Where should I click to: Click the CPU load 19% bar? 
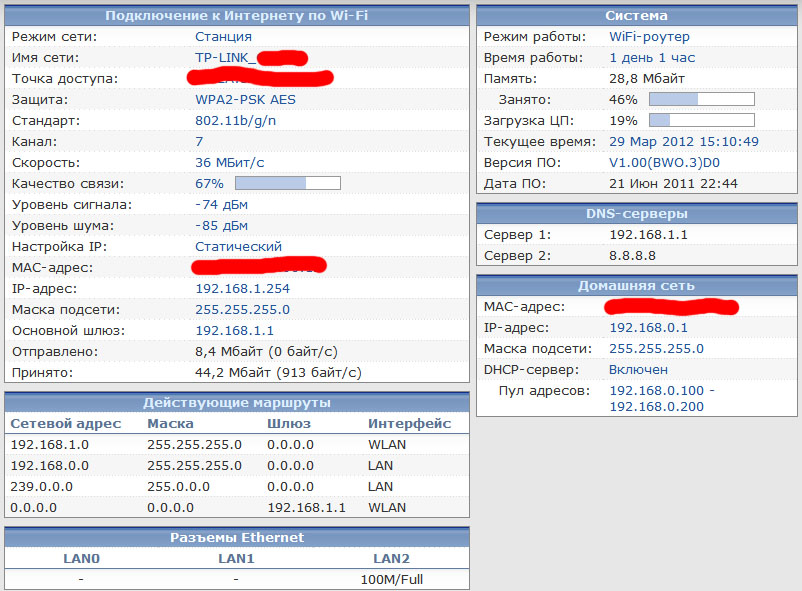pos(702,120)
